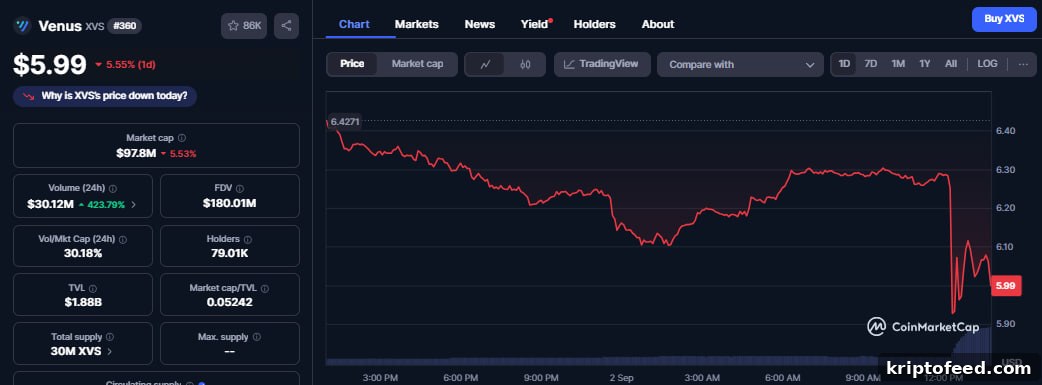
Task: Click Volume (24h) info icon
Action: click(x=112, y=189)
